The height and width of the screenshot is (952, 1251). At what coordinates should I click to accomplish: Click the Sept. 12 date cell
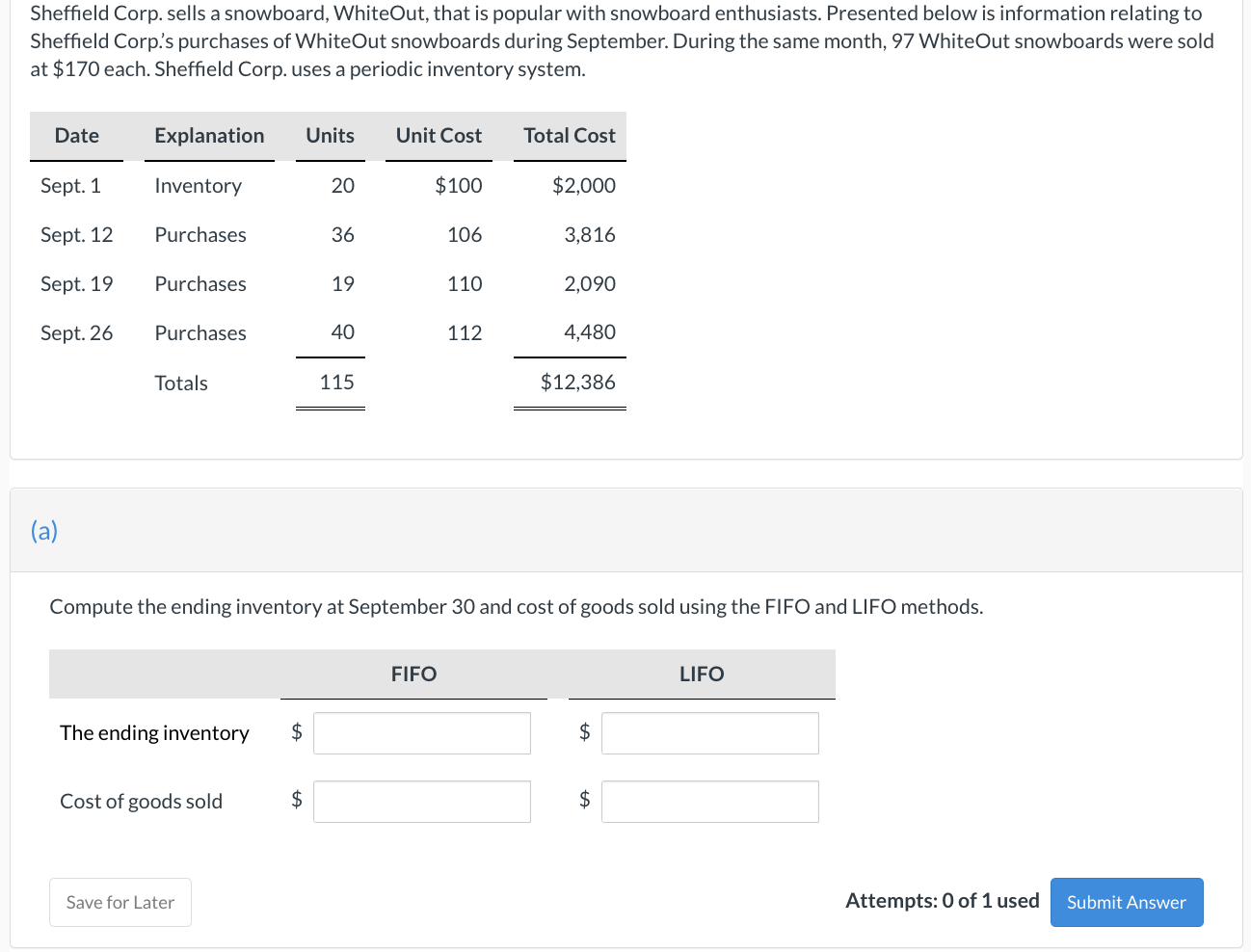coord(76,234)
